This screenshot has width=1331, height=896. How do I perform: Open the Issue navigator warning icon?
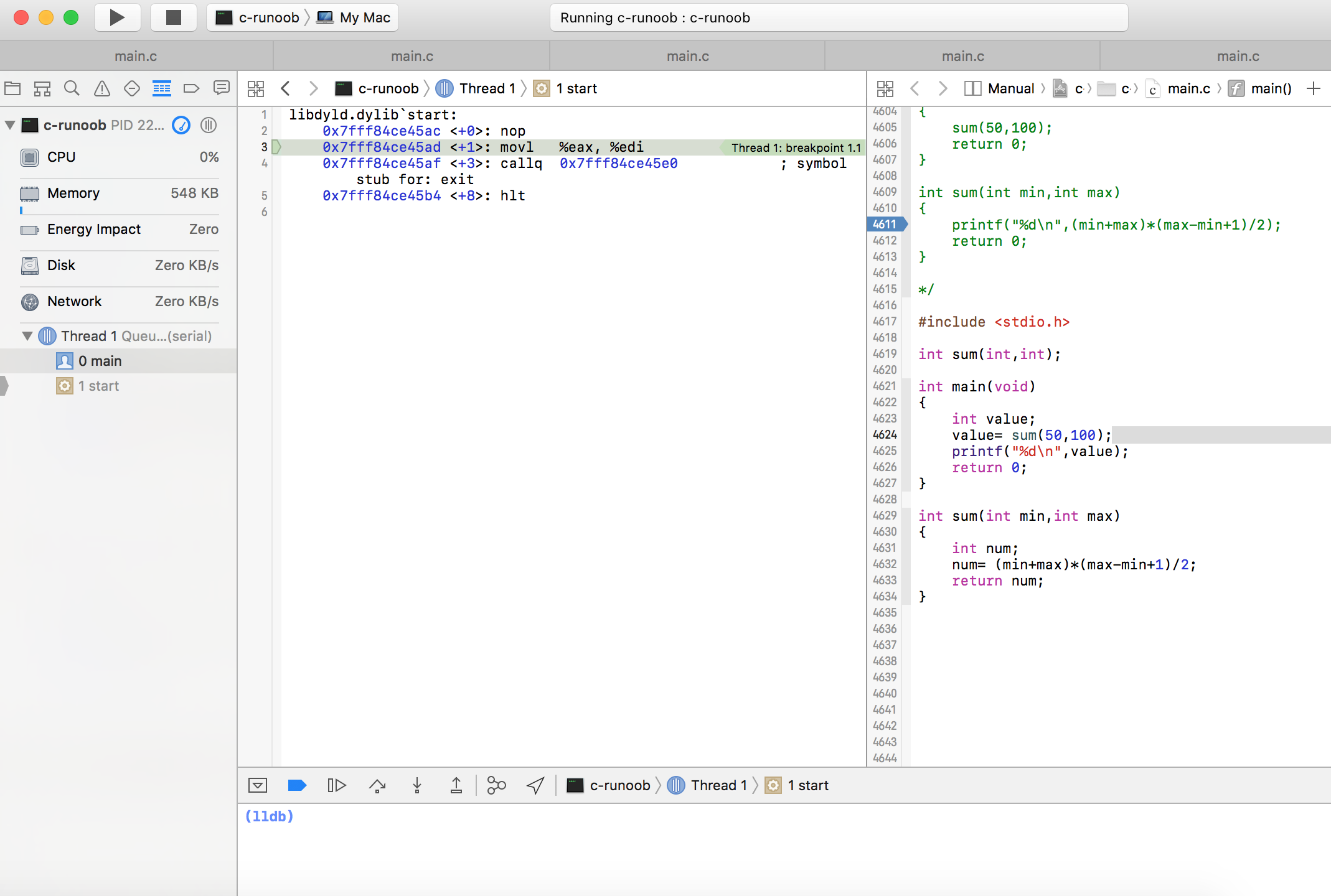click(x=101, y=88)
